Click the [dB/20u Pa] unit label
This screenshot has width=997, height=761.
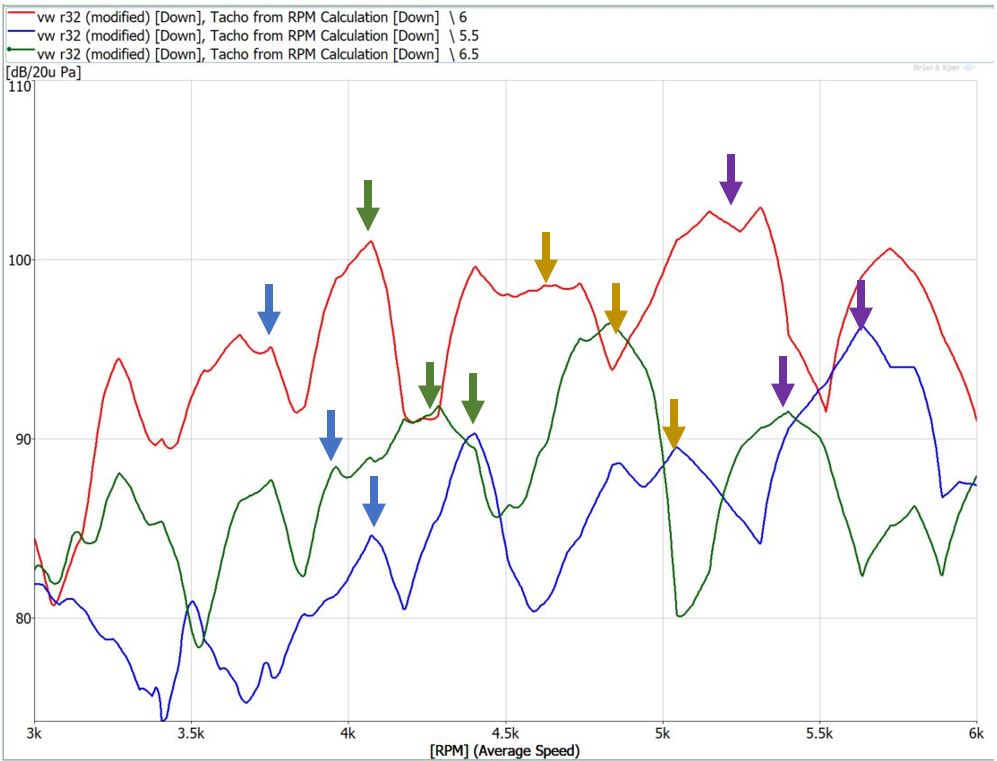(x=43, y=72)
